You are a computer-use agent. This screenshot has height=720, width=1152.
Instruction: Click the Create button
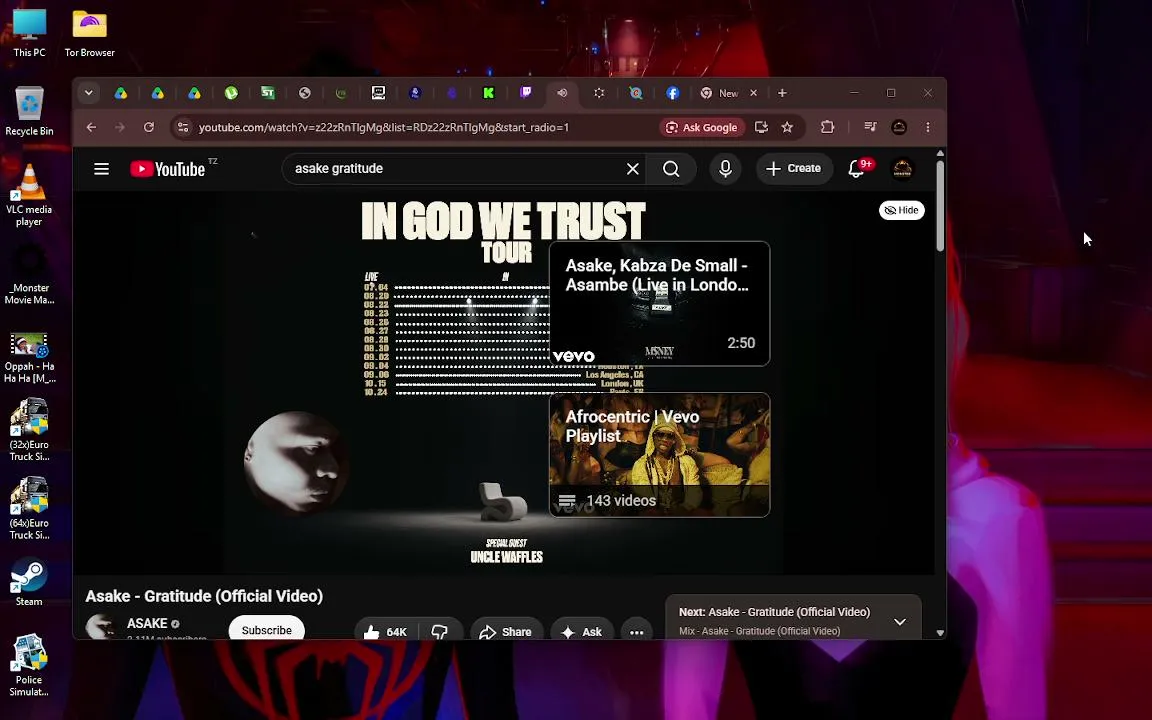coord(793,169)
